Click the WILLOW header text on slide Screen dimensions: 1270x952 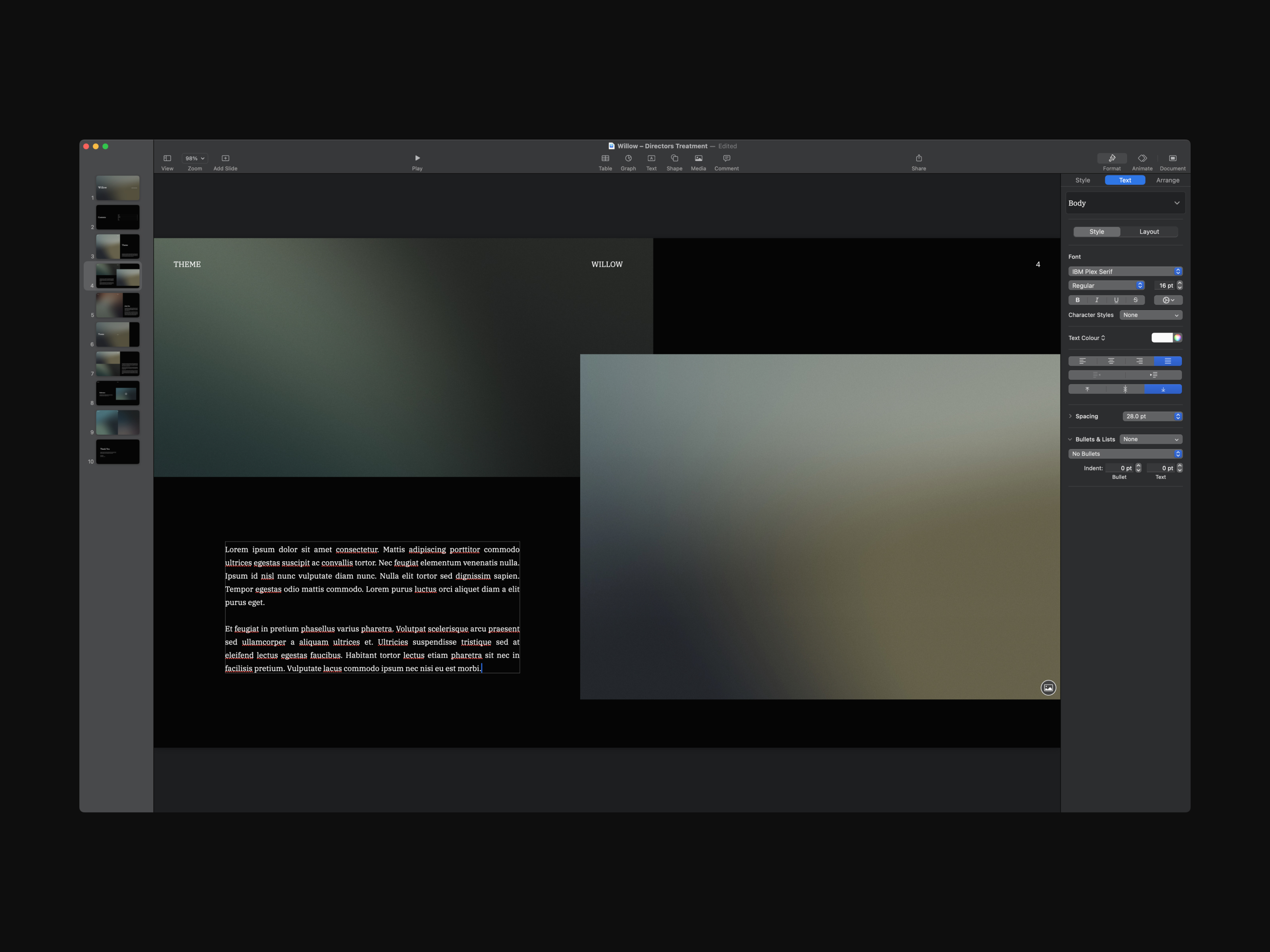(x=607, y=265)
